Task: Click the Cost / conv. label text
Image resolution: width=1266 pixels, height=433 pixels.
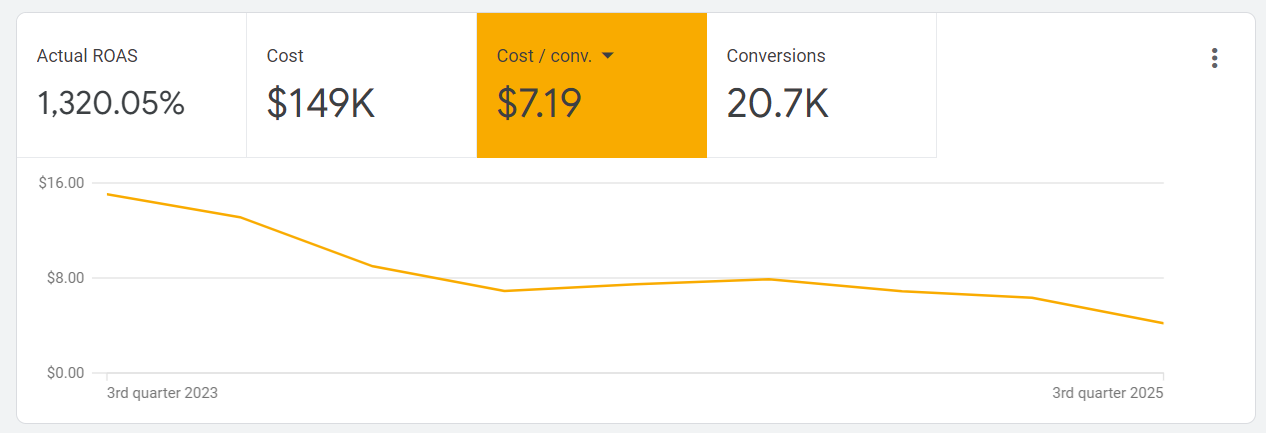Action: 544,56
